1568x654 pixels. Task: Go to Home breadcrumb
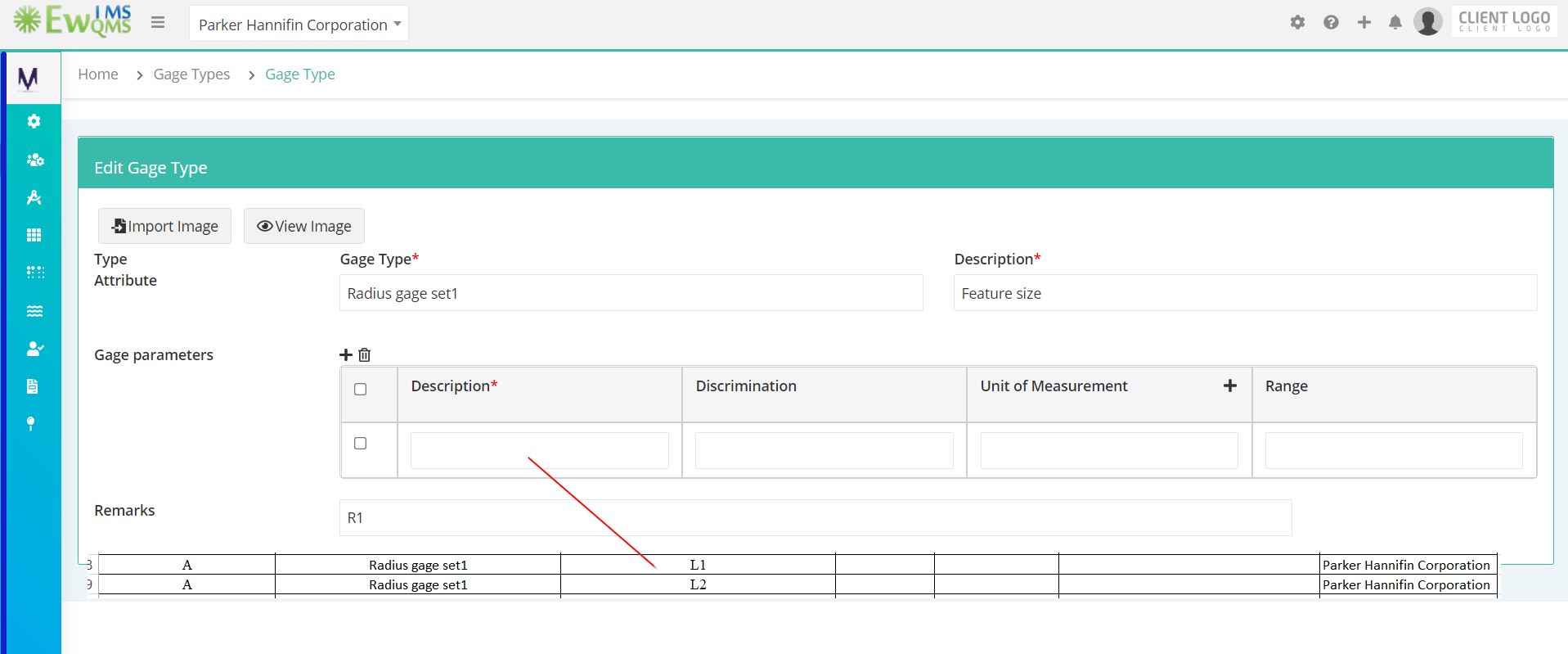tap(98, 74)
